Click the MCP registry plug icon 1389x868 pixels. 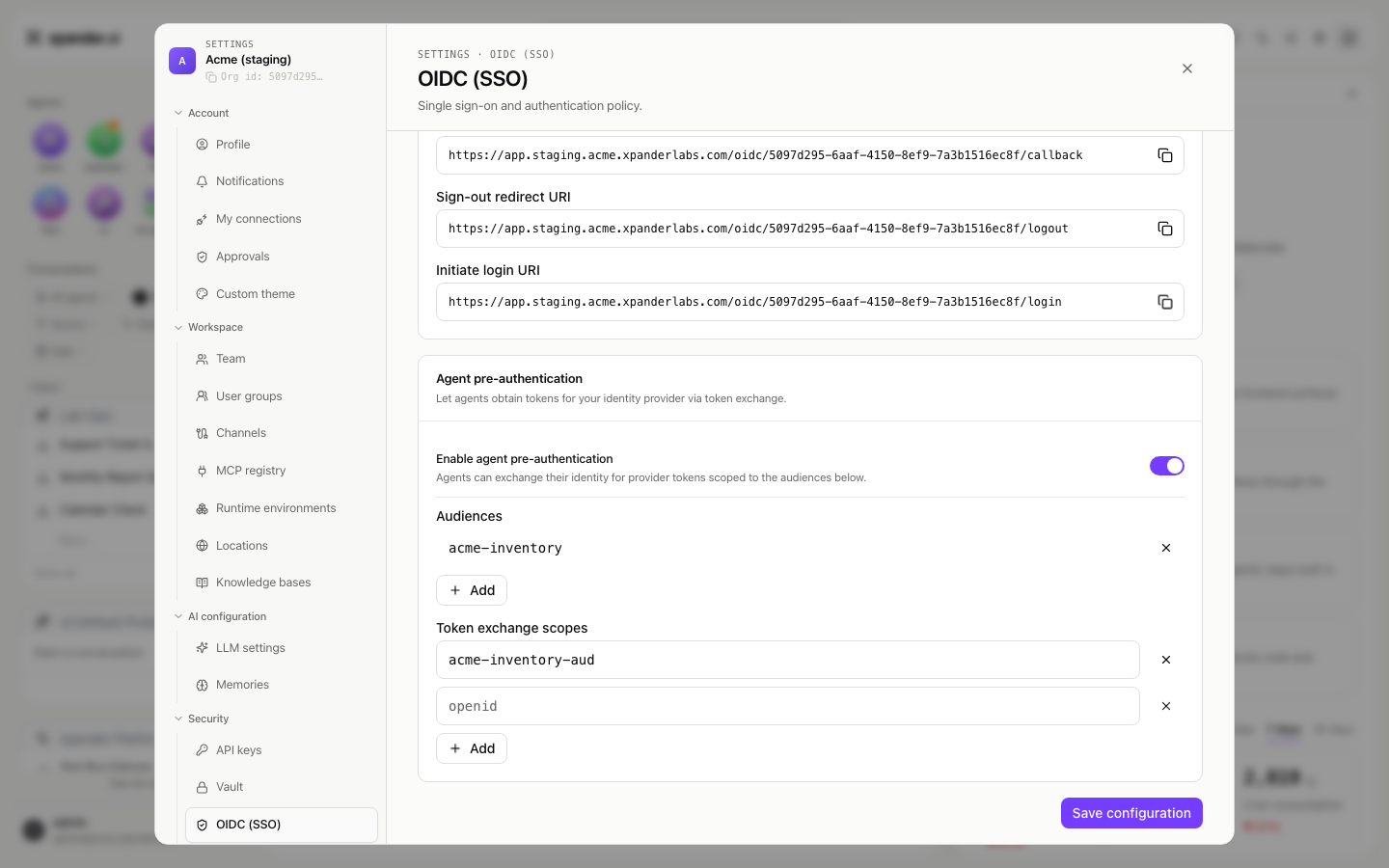(202, 471)
